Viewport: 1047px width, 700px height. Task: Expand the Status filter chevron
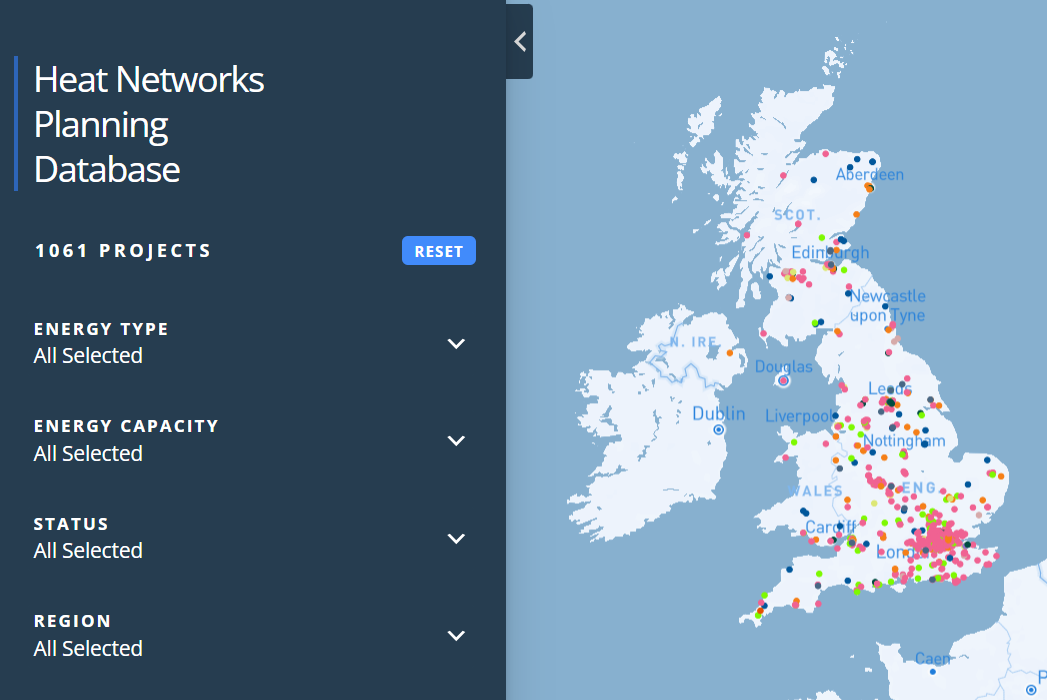[x=456, y=539]
